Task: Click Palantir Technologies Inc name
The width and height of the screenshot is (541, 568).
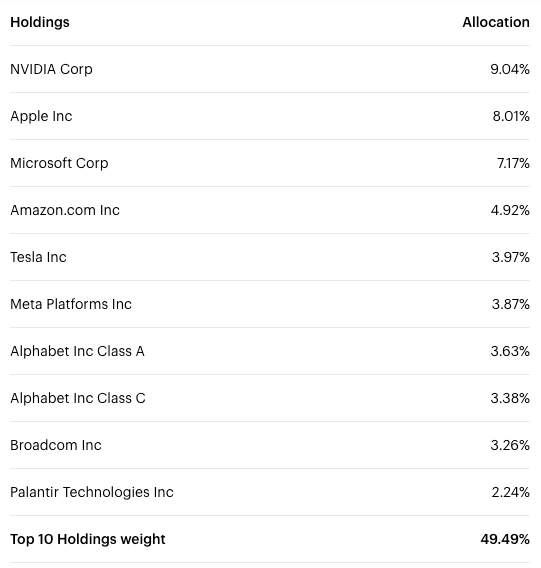Action: (92, 492)
